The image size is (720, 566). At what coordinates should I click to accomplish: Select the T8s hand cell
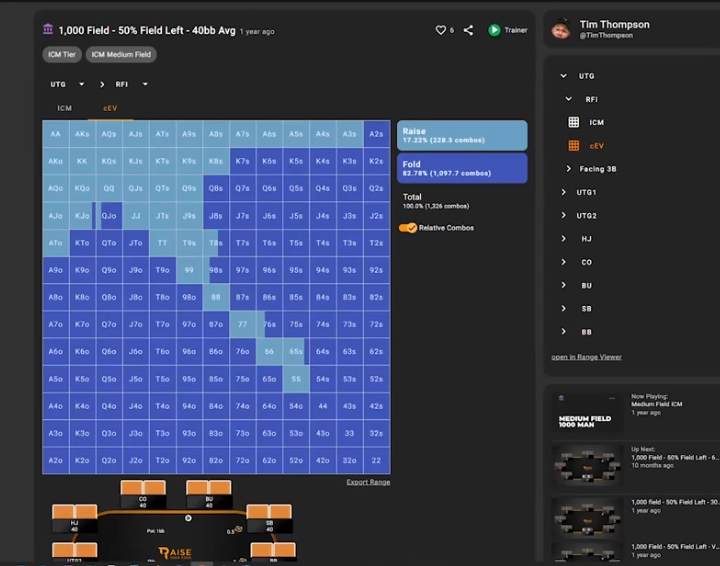click(x=216, y=243)
